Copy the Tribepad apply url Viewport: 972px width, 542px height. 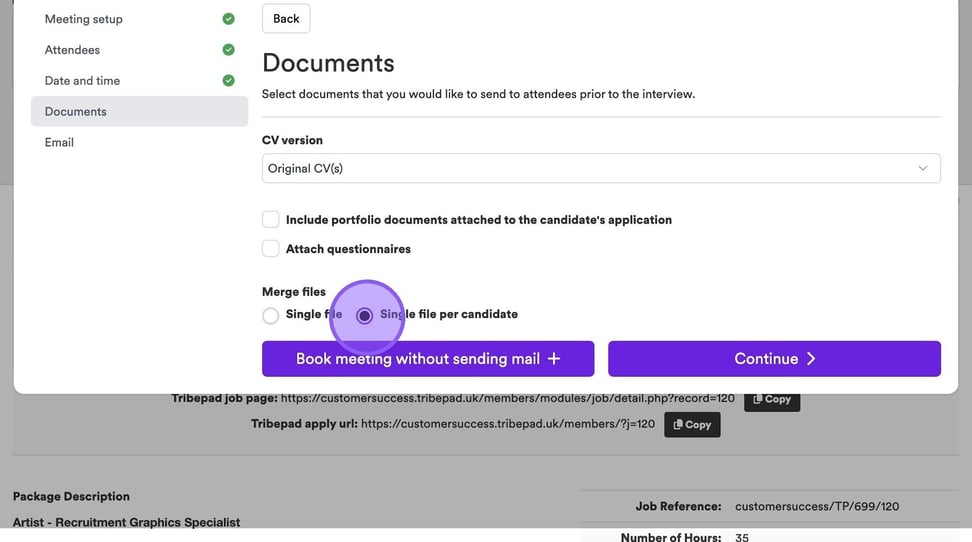coord(691,425)
